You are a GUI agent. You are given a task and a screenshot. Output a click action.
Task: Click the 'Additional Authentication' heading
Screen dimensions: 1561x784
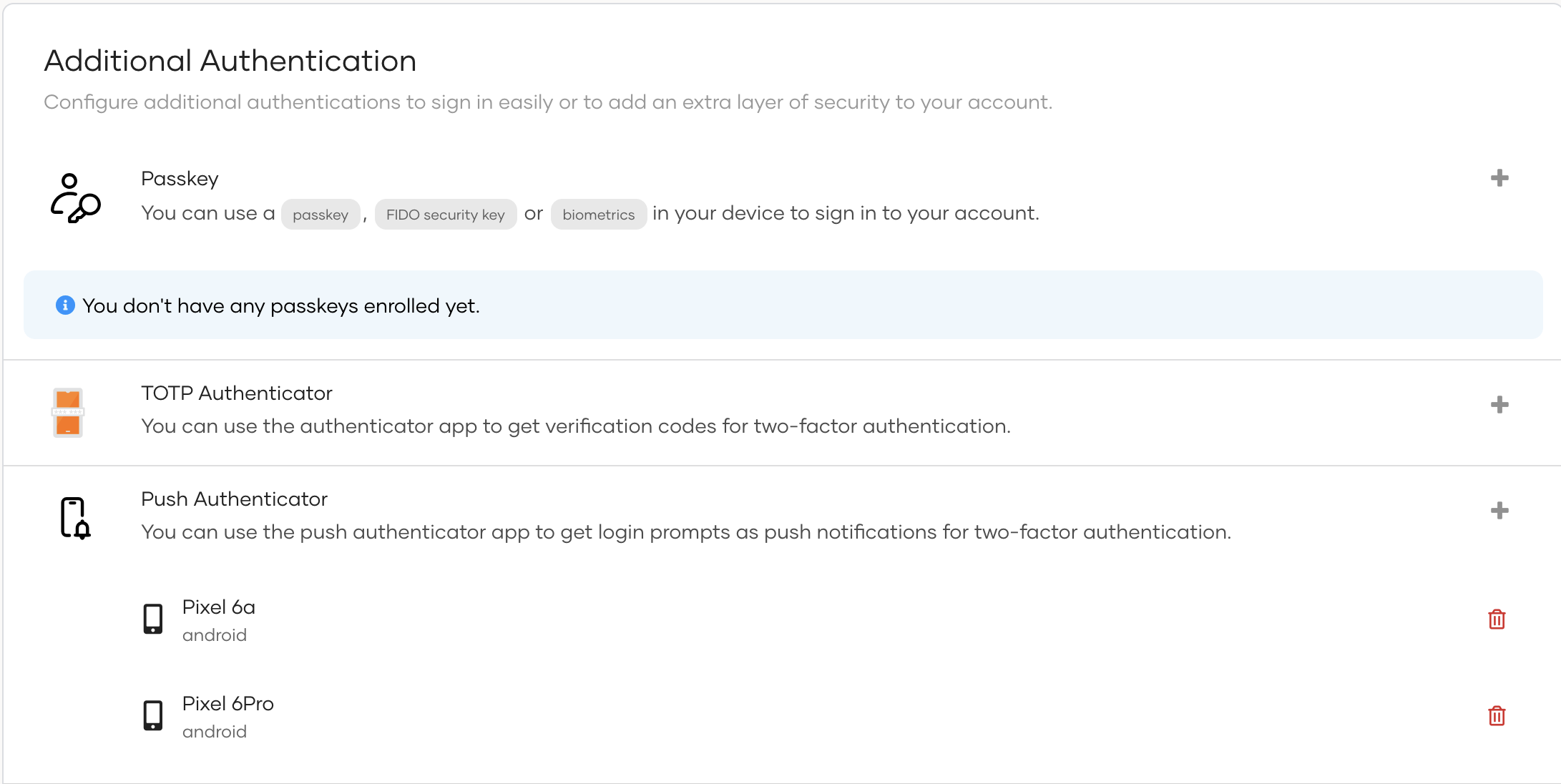(230, 61)
